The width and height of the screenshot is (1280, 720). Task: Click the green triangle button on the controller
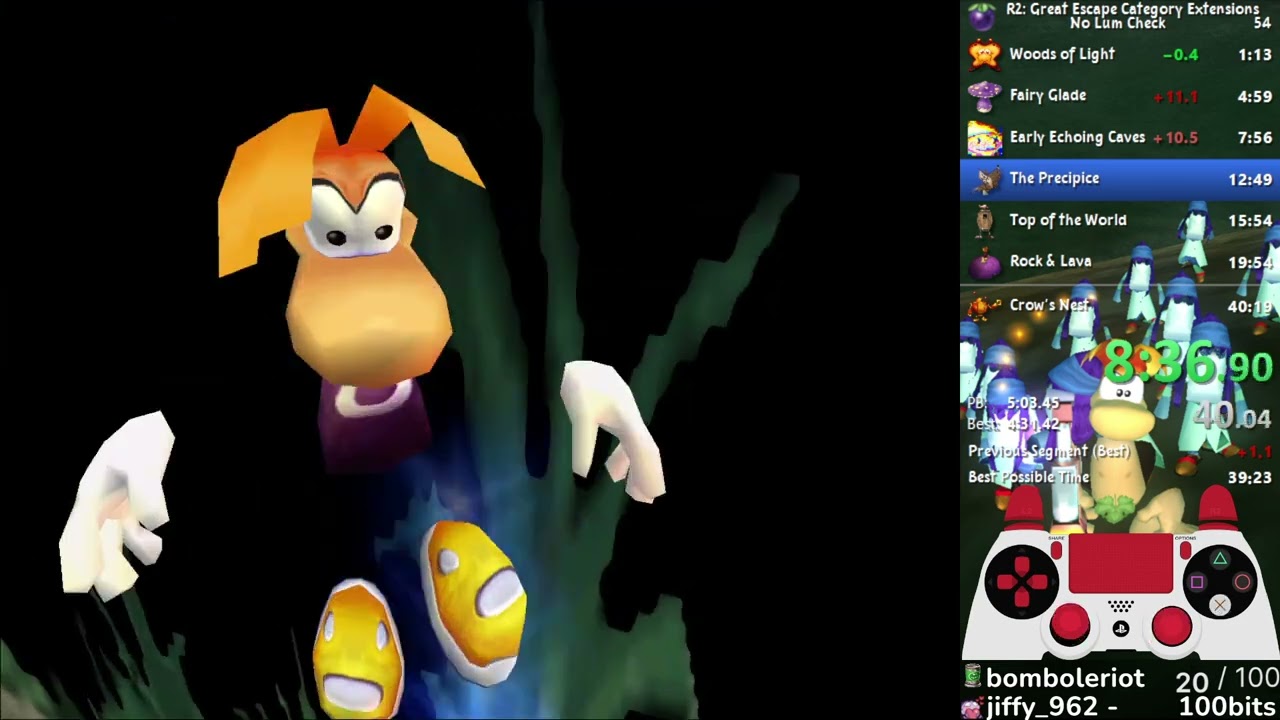(x=1220, y=560)
